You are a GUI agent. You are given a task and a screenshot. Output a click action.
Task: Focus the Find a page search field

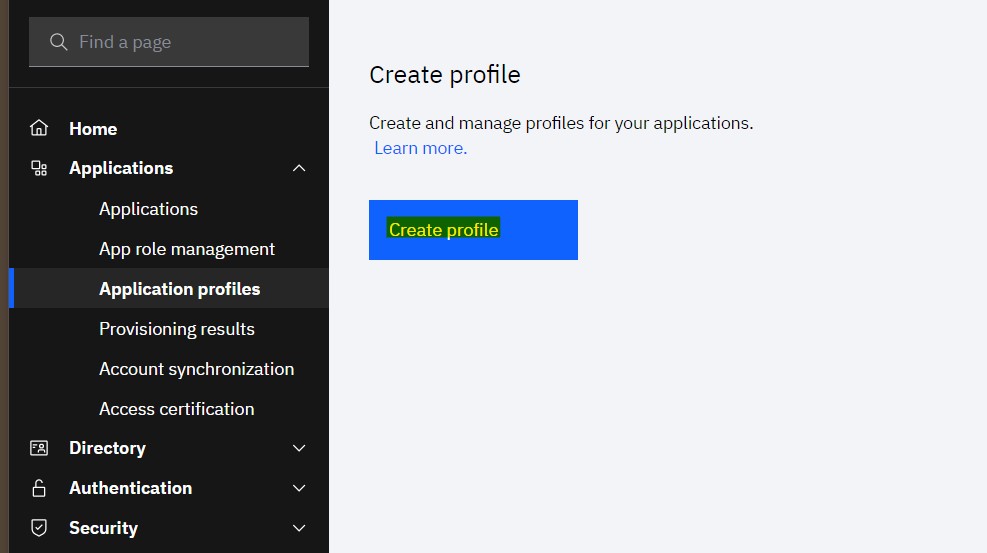(x=169, y=42)
